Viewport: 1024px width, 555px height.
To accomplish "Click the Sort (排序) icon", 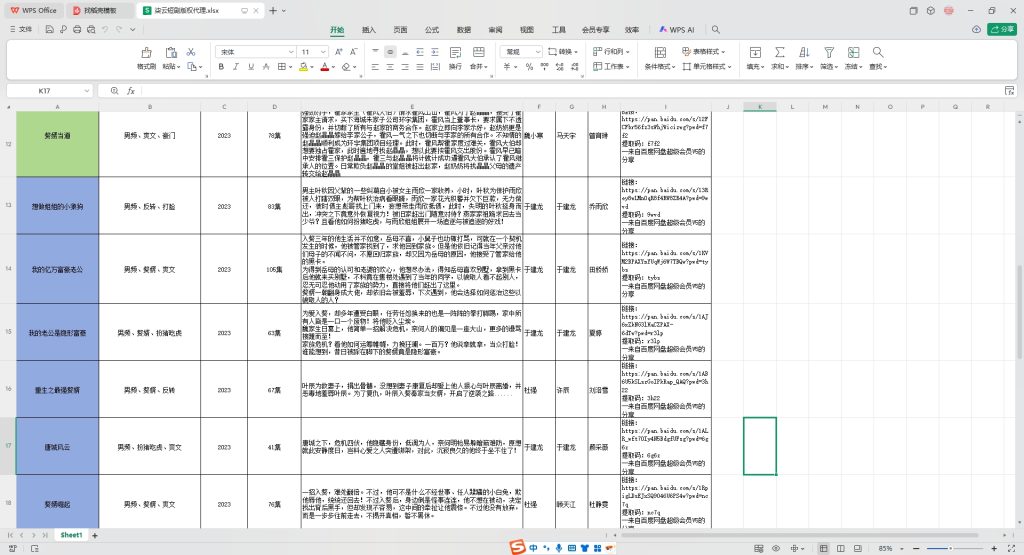I will [804, 52].
